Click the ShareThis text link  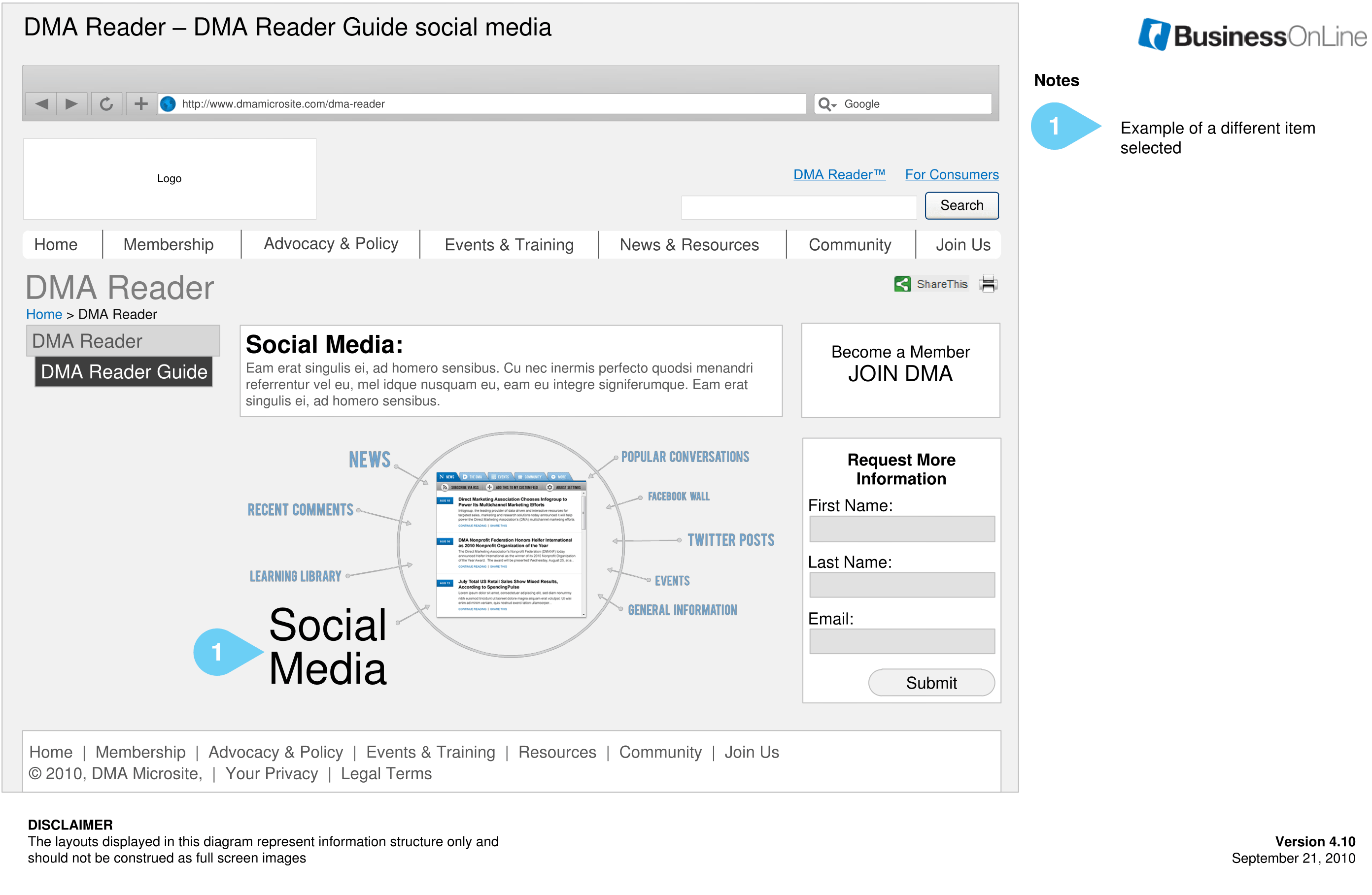[x=941, y=284]
